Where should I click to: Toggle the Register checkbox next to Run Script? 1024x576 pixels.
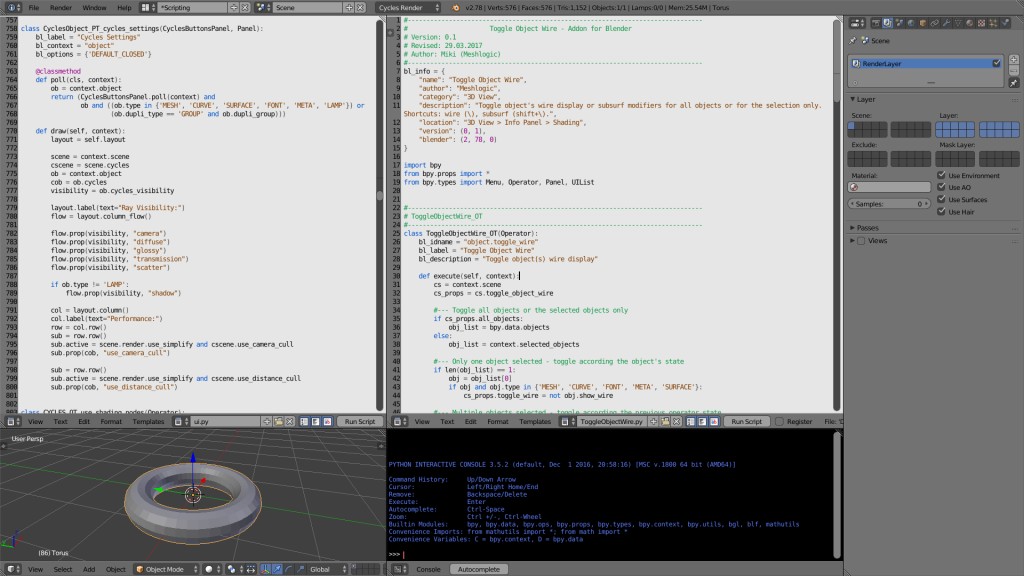(x=781, y=421)
